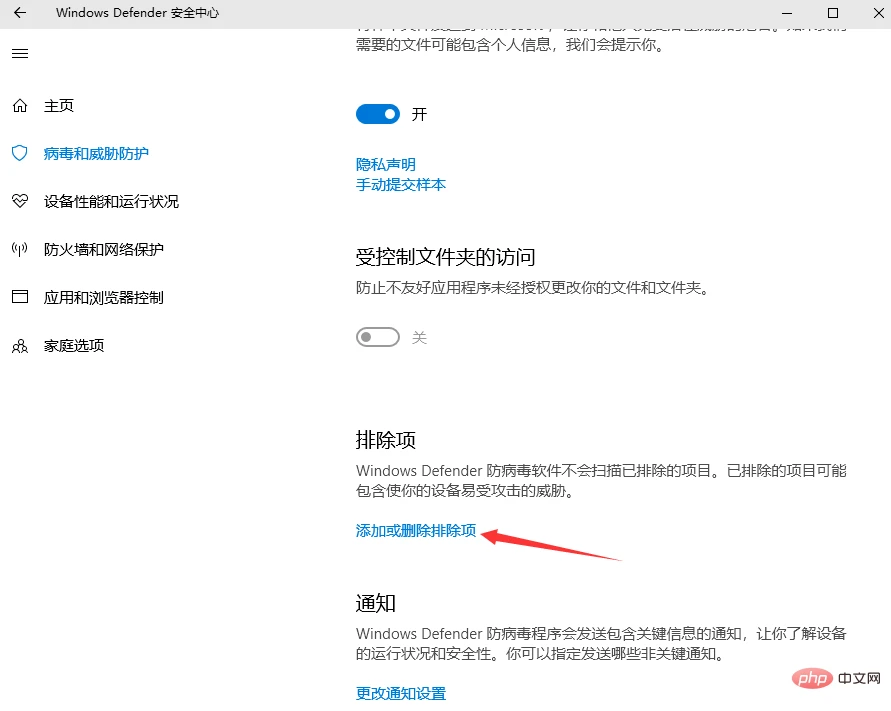Click the 防止不友好应用程序 description text
This screenshot has height=711, width=891.
534,288
